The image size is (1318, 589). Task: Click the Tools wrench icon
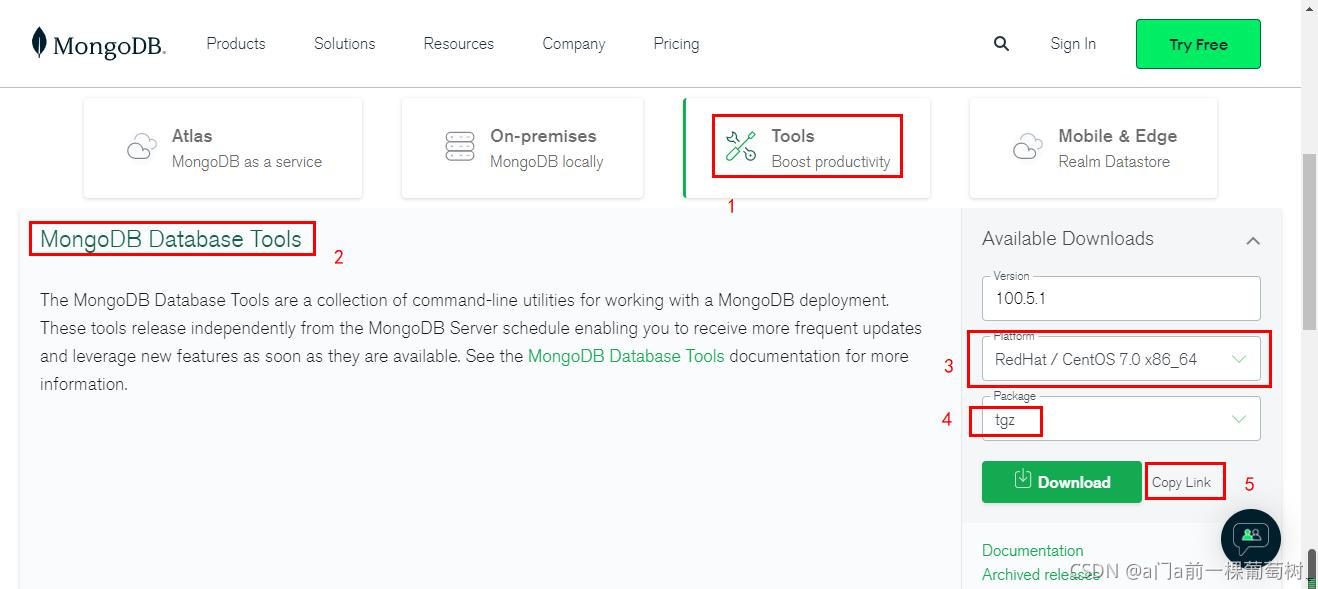click(x=741, y=146)
